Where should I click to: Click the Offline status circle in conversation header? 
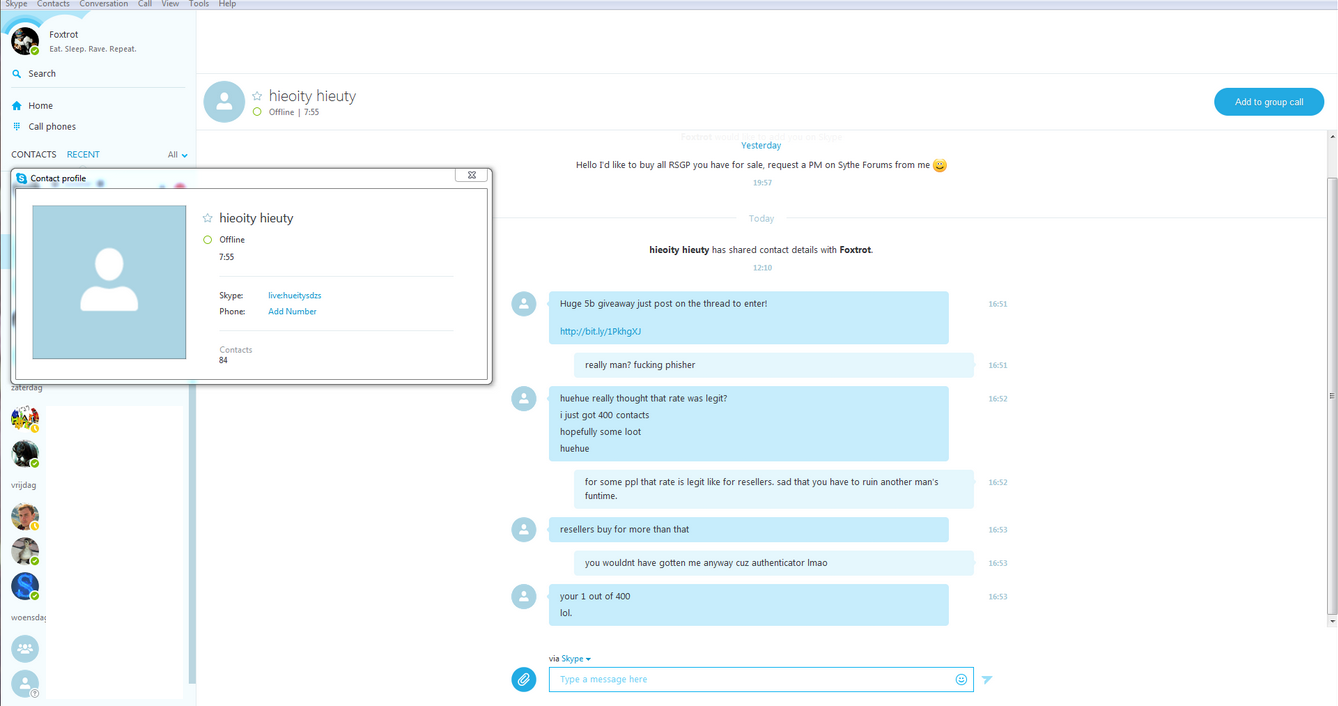(257, 112)
